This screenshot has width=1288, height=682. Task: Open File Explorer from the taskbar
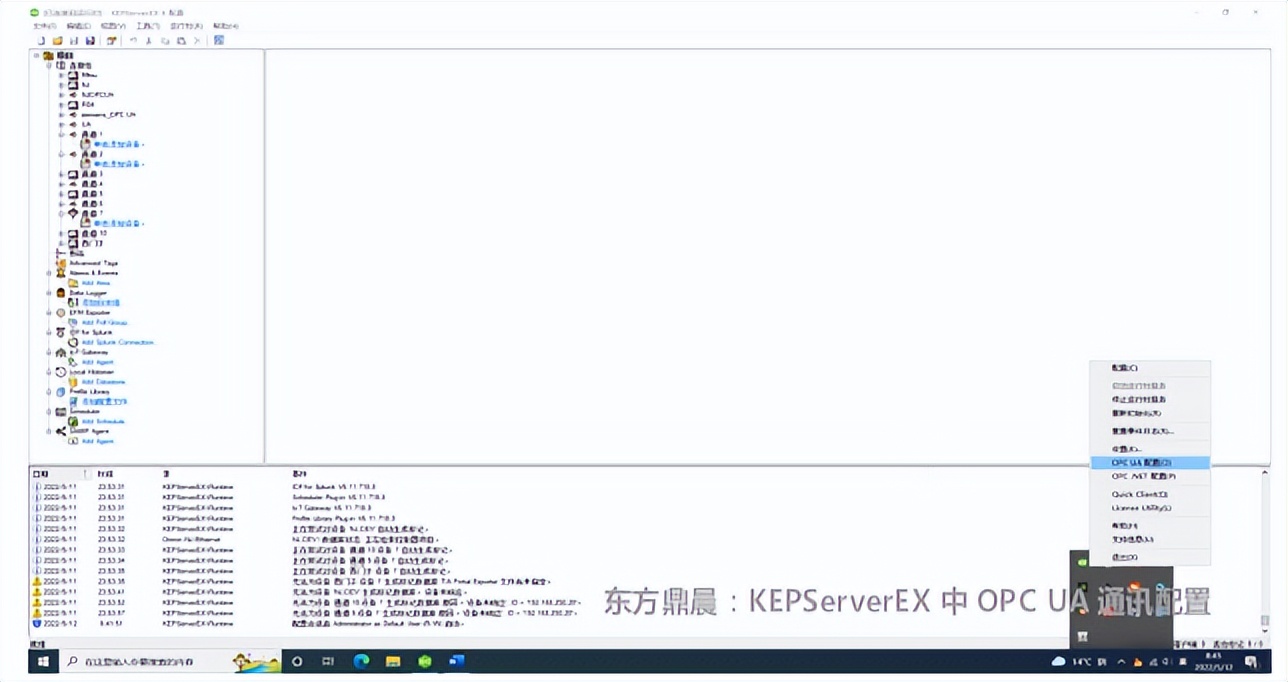click(x=393, y=661)
